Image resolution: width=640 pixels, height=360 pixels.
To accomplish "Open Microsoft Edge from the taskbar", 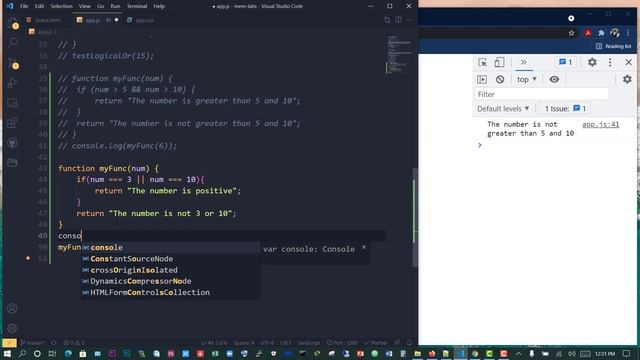I will pyautogui.click(x=67, y=353).
